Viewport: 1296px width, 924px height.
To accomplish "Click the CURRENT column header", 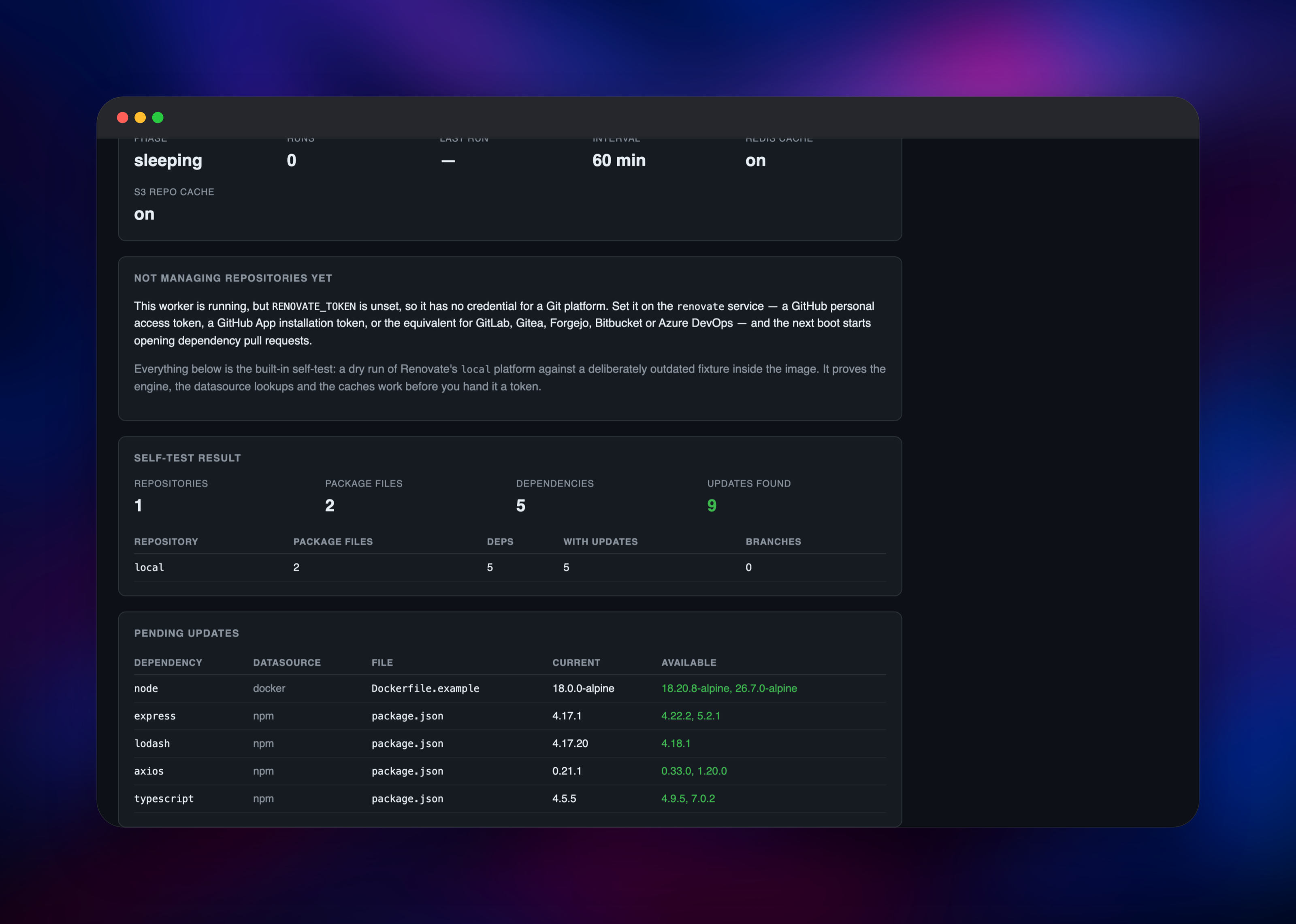I will click(576, 663).
